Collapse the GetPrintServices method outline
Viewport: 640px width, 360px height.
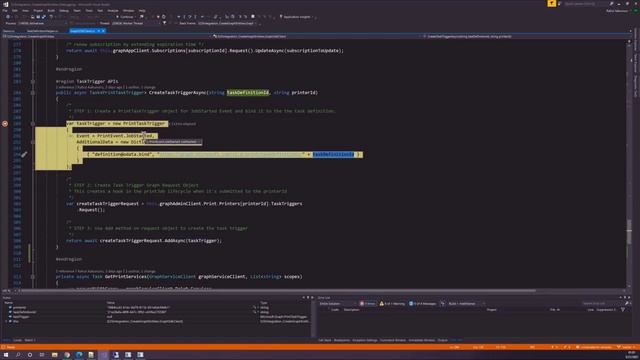(33, 276)
